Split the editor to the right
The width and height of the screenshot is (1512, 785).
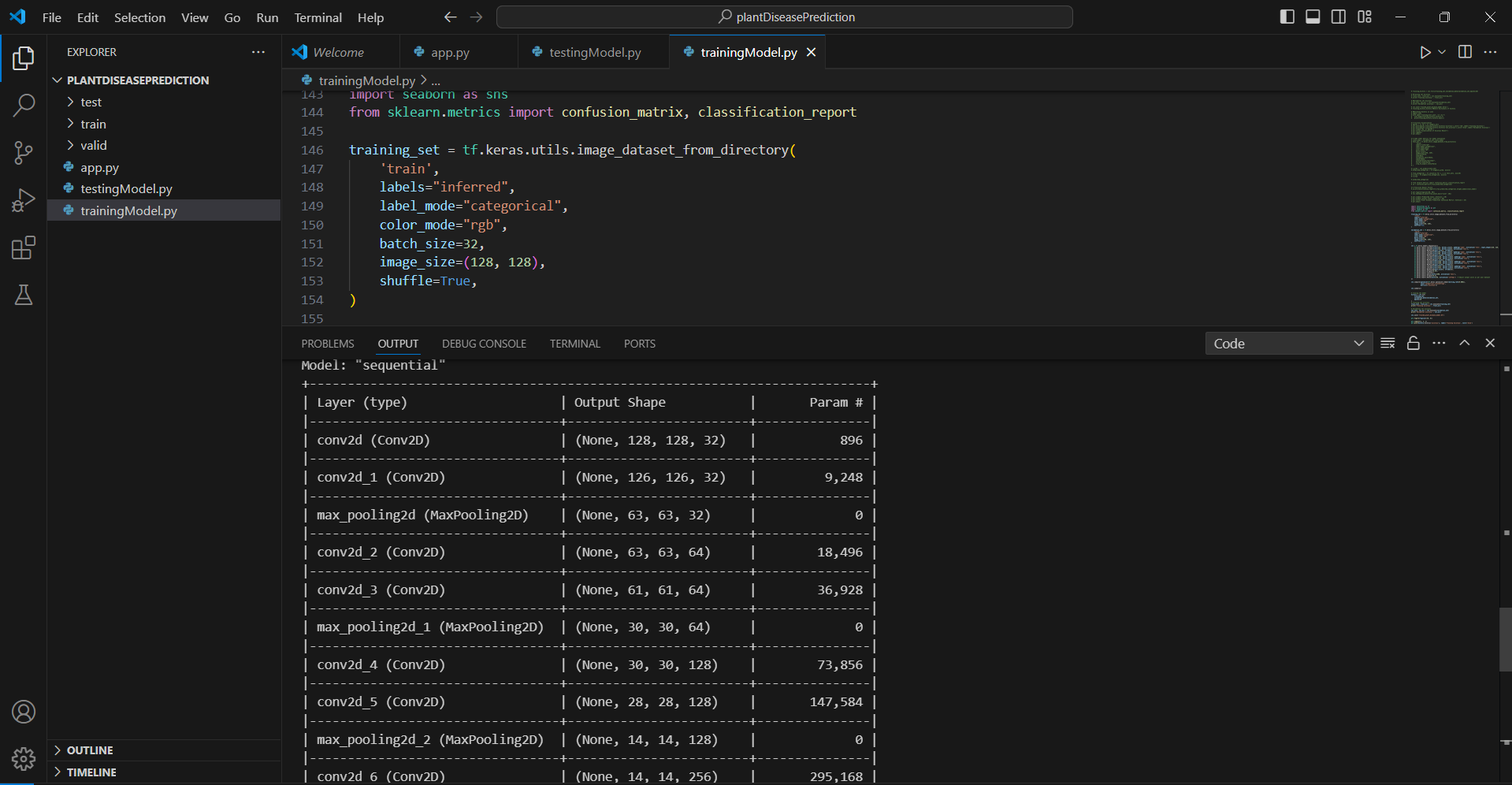point(1465,52)
